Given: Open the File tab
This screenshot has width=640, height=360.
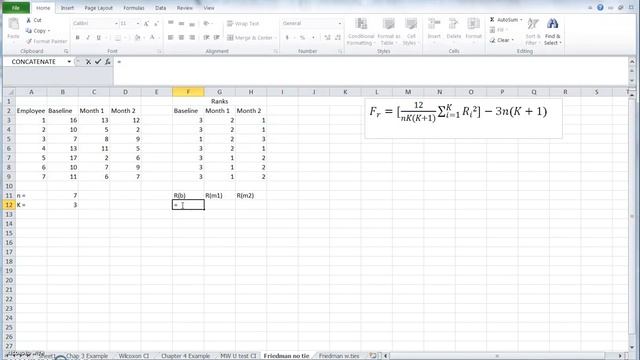Looking at the screenshot, I should [x=16, y=8].
